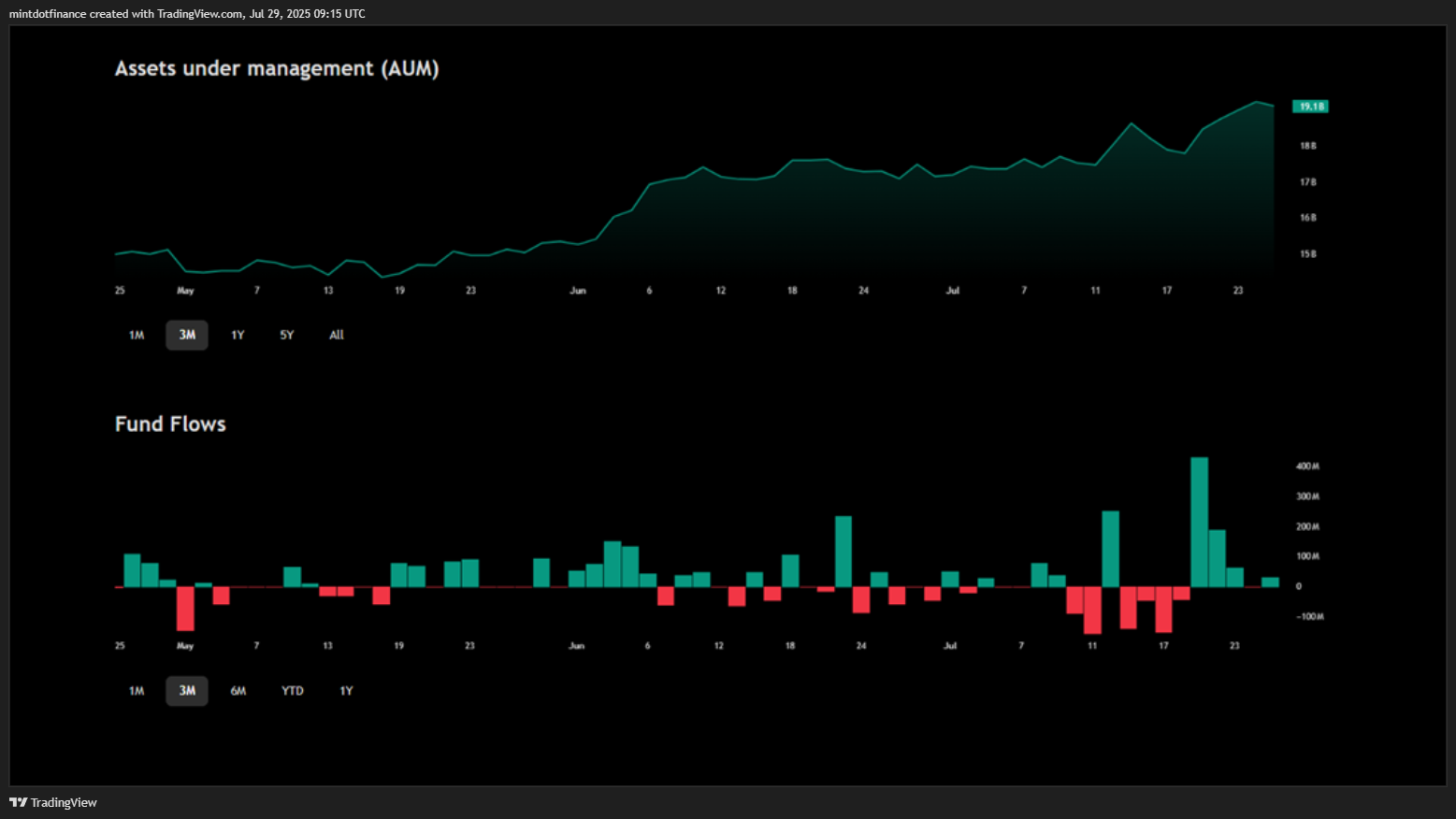Click the Jun date label on Fund Flows chart

pyautogui.click(x=576, y=646)
